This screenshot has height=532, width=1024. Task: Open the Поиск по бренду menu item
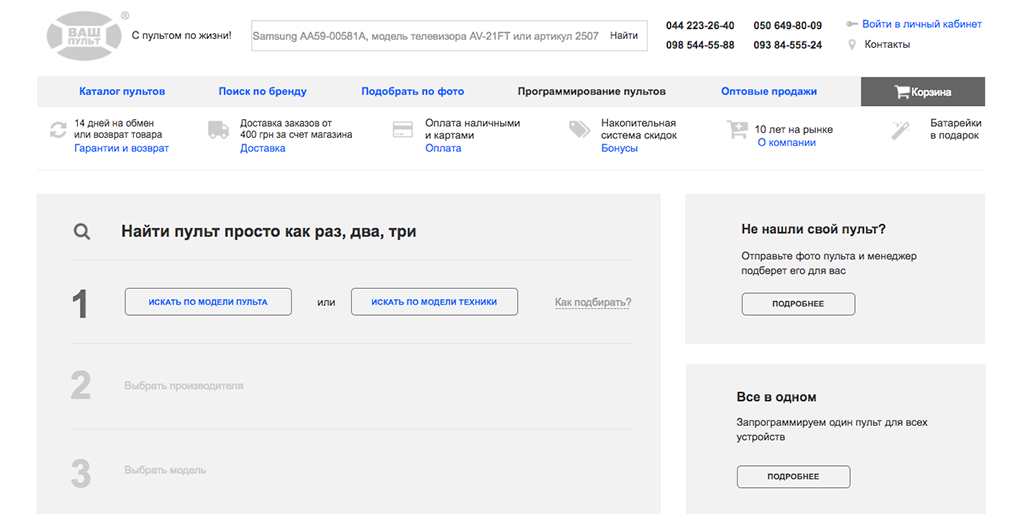tap(263, 91)
